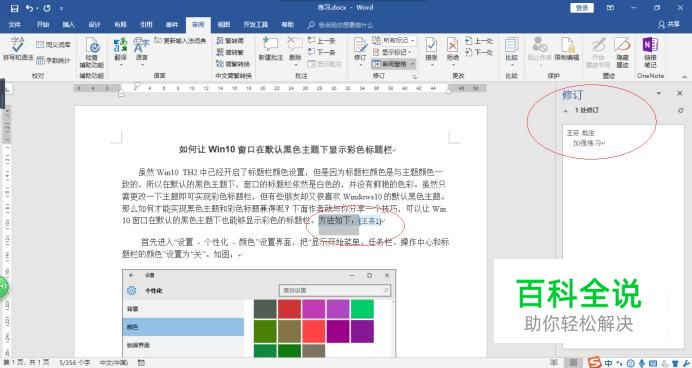Click the 5/356 word count in status bar

75,363
